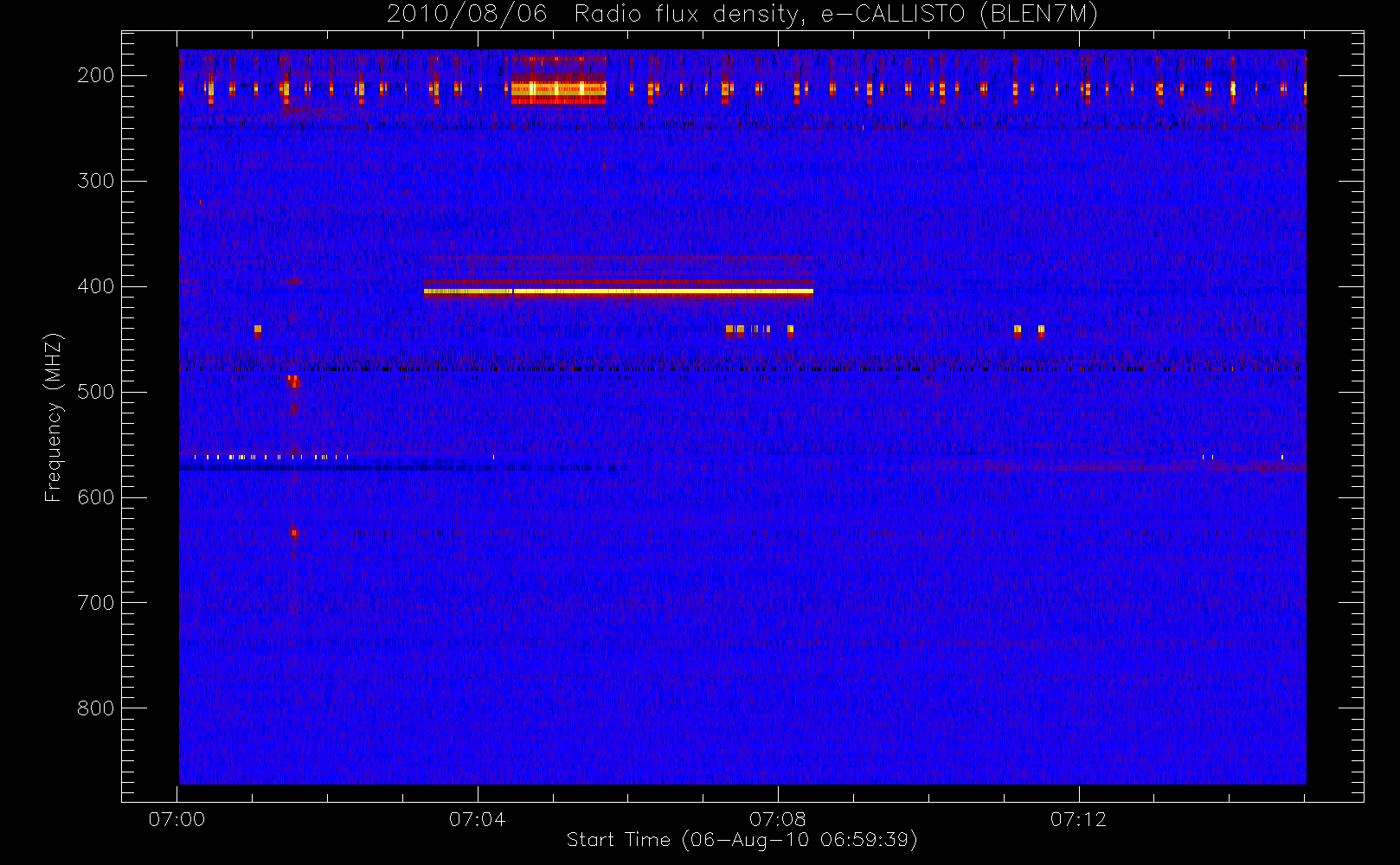Click the 800 frequency tick label
Image resolution: width=1400 pixels, height=865 pixels.
[x=96, y=708]
